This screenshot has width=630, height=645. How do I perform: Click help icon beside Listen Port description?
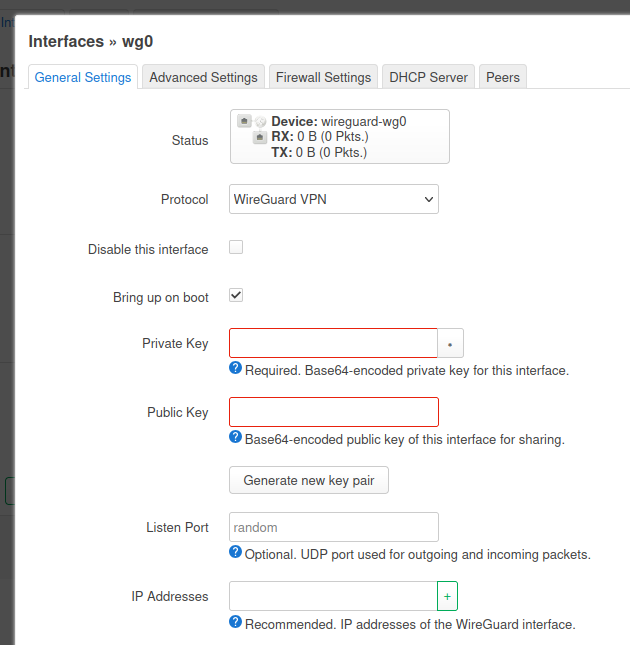(x=235, y=552)
